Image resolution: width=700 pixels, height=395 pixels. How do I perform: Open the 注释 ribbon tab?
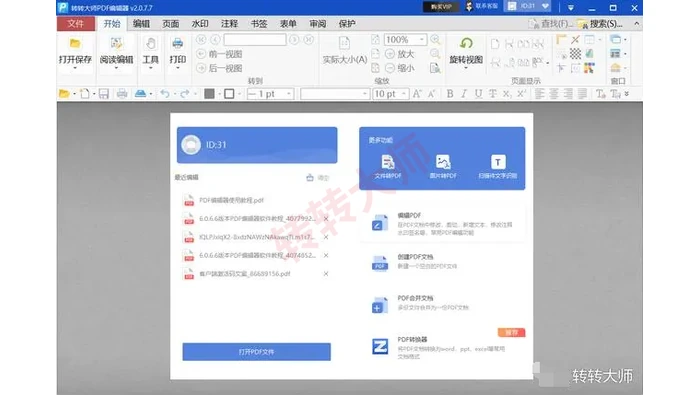(x=229, y=24)
